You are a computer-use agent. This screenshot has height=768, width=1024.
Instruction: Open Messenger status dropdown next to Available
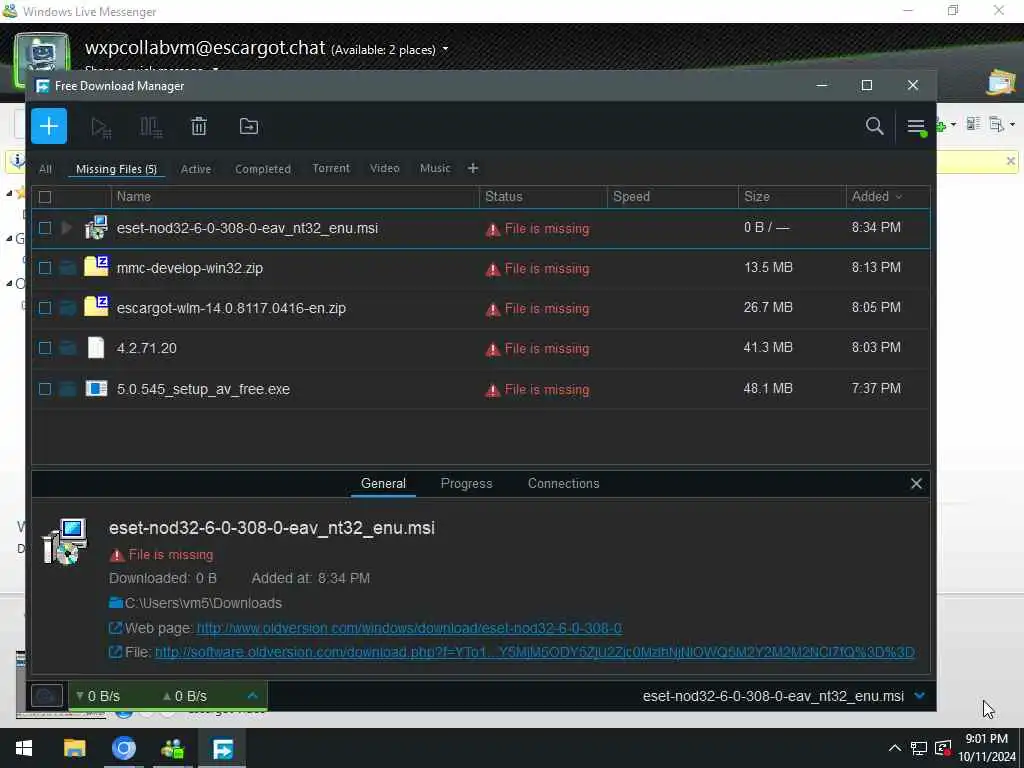click(x=445, y=49)
